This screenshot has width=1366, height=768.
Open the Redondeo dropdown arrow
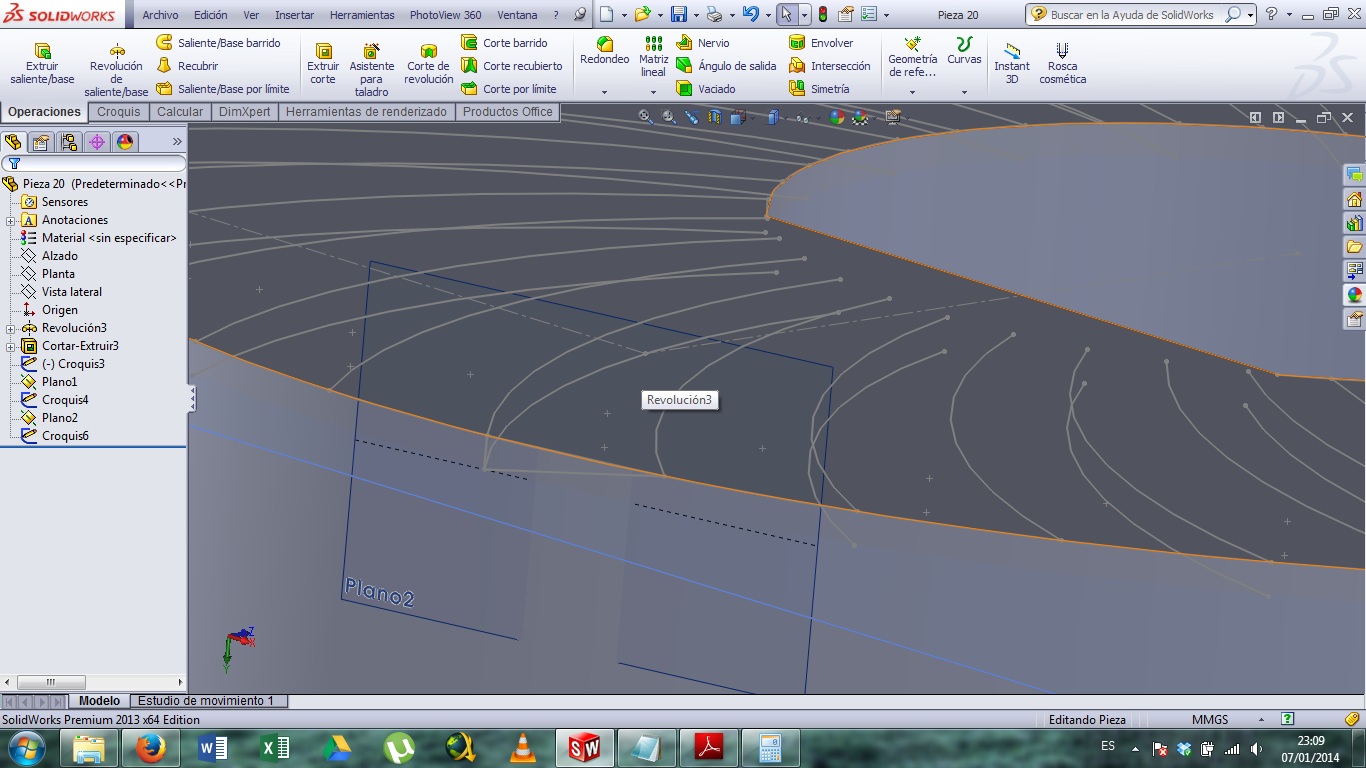point(604,92)
